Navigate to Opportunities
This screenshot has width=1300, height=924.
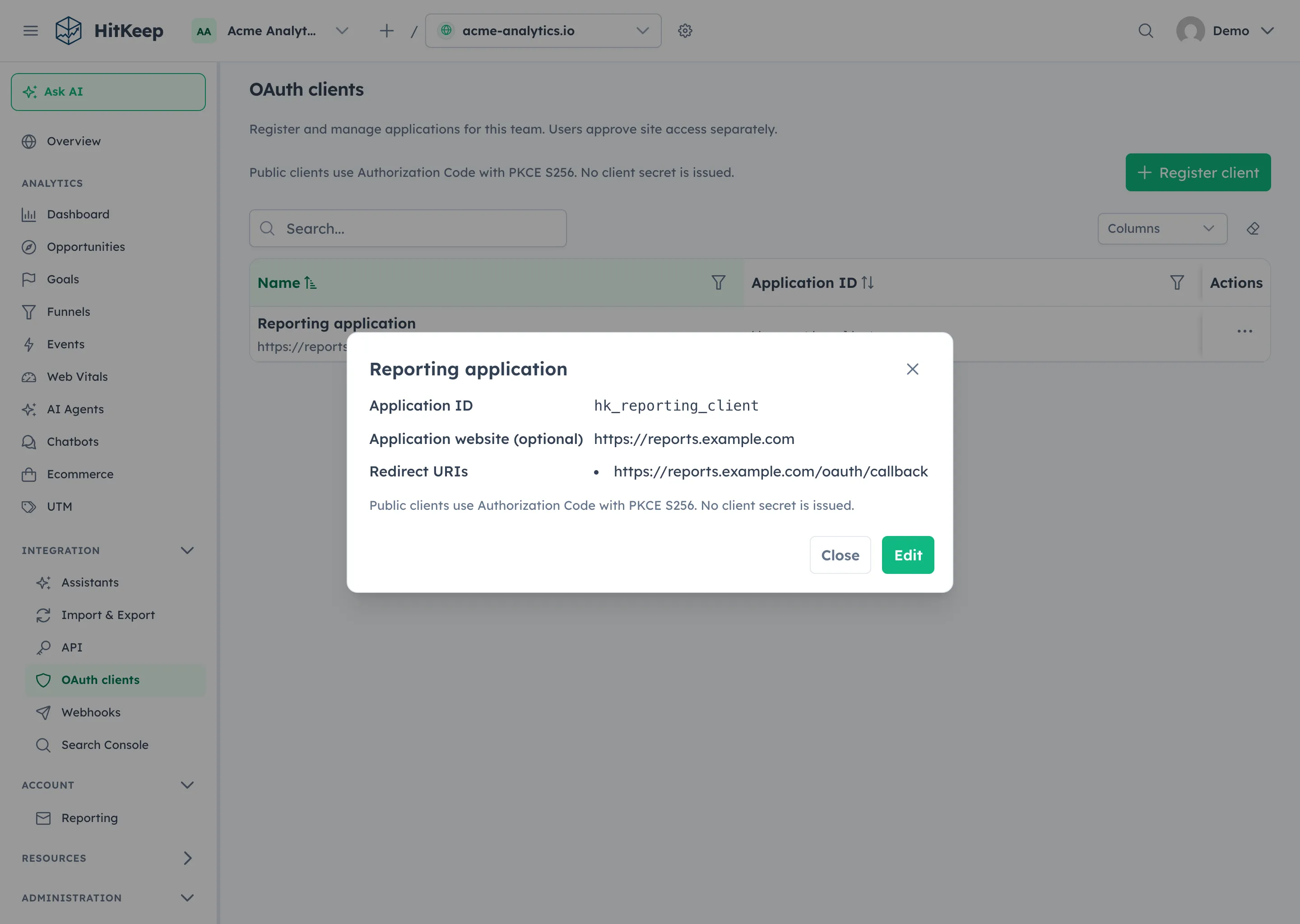[x=108, y=247]
